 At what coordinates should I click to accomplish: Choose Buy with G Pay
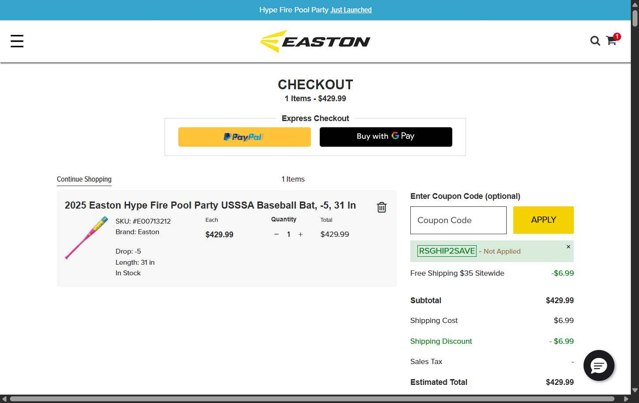[386, 137]
